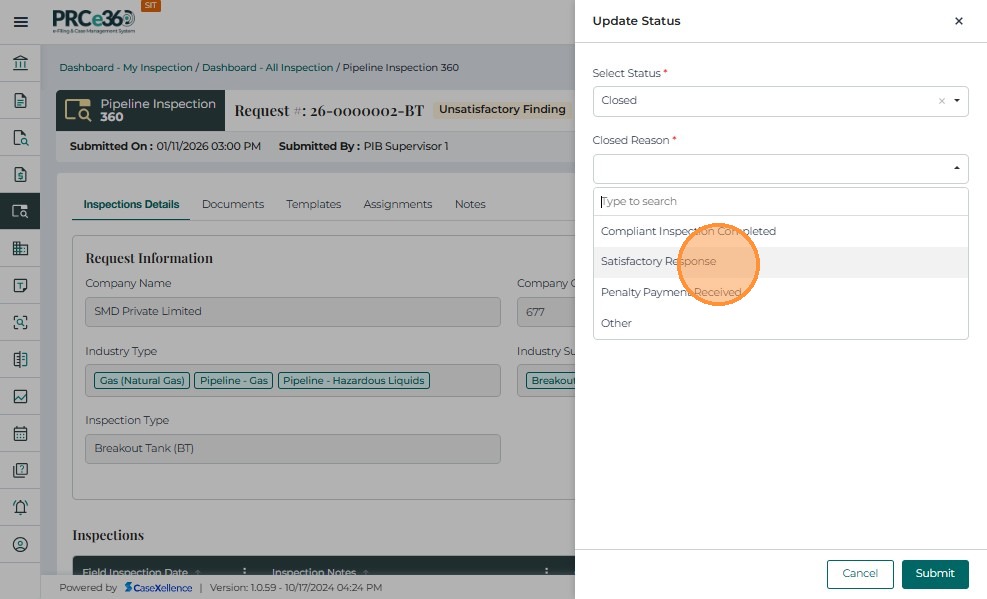The width and height of the screenshot is (987, 599).
Task: Open the help question-mark sidebar icon
Action: 20,471
